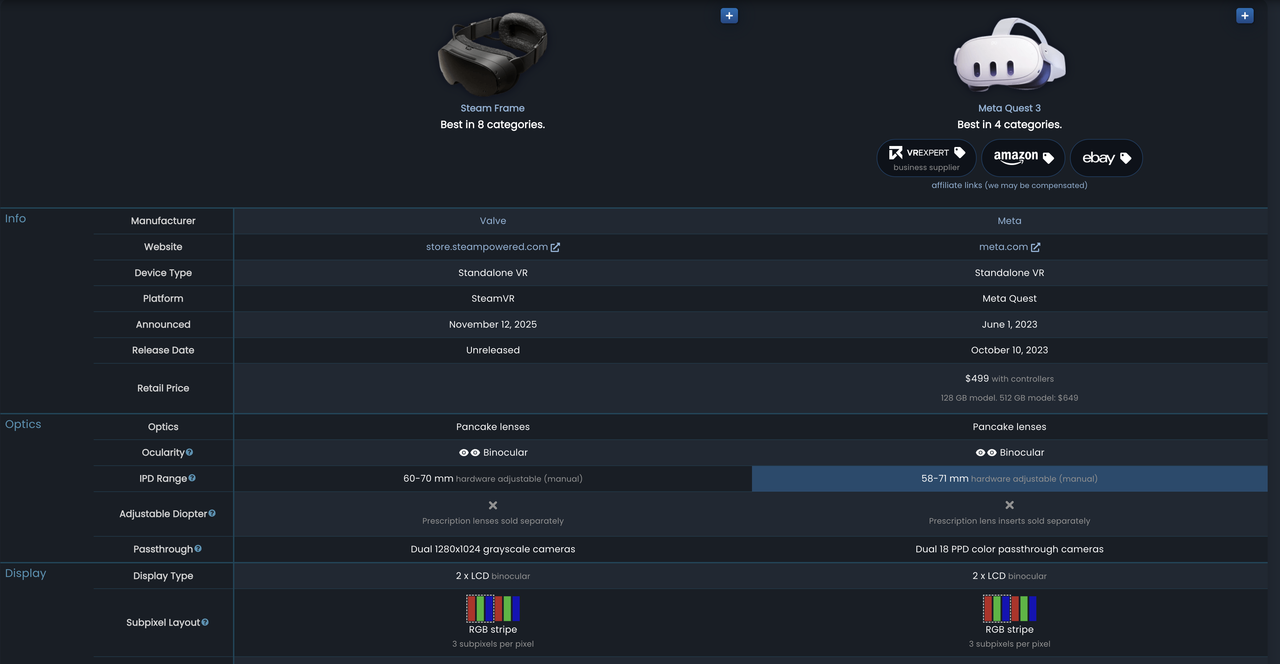The height and width of the screenshot is (664, 1280).
Task: Click the Info section header
Action: coord(16,219)
